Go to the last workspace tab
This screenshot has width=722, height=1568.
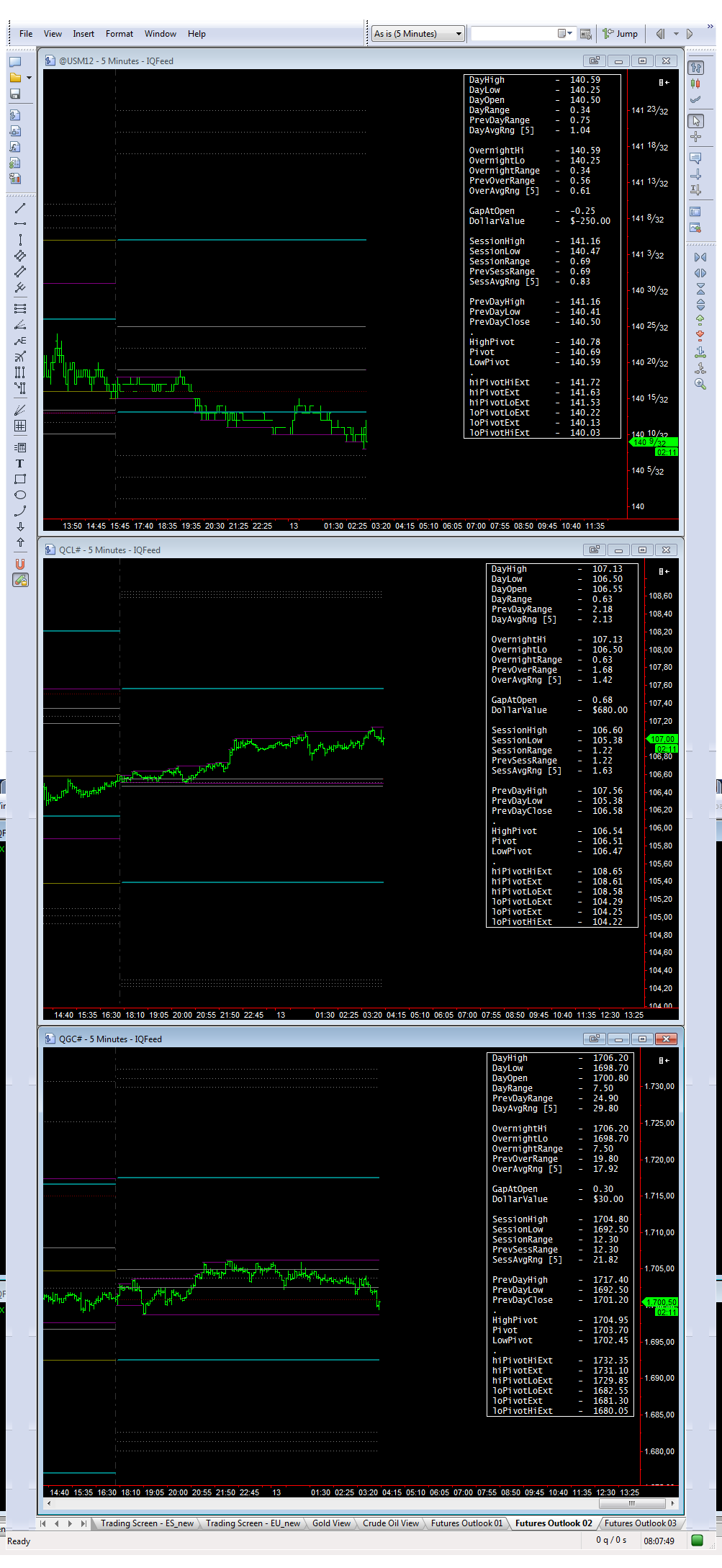[x=84, y=1523]
